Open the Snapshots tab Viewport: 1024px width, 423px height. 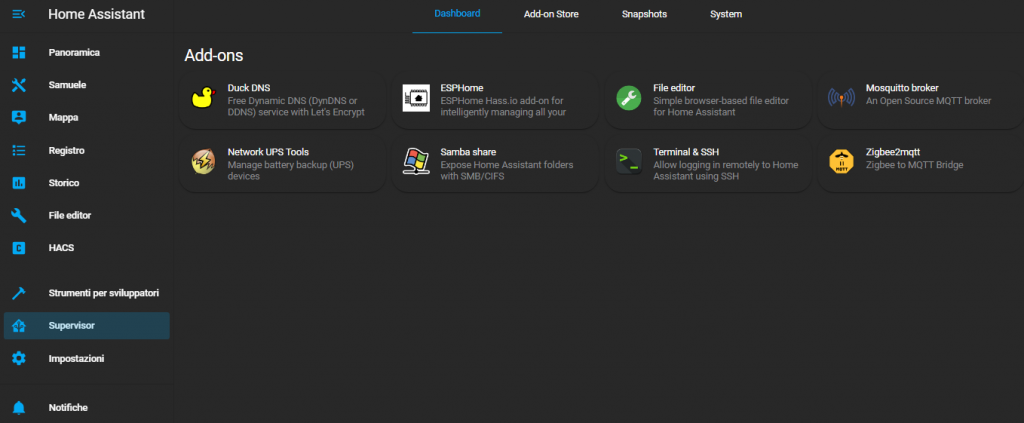[644, 15]
